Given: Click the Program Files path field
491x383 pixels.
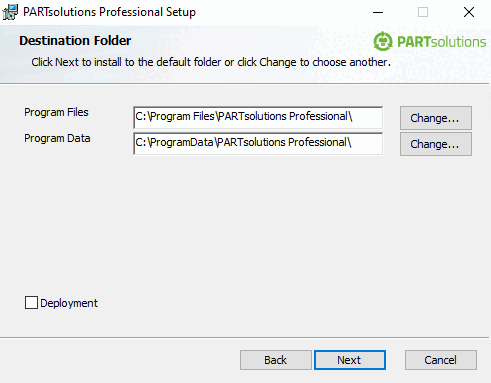Looking at the screenshot, I should [x=258, y=117].
